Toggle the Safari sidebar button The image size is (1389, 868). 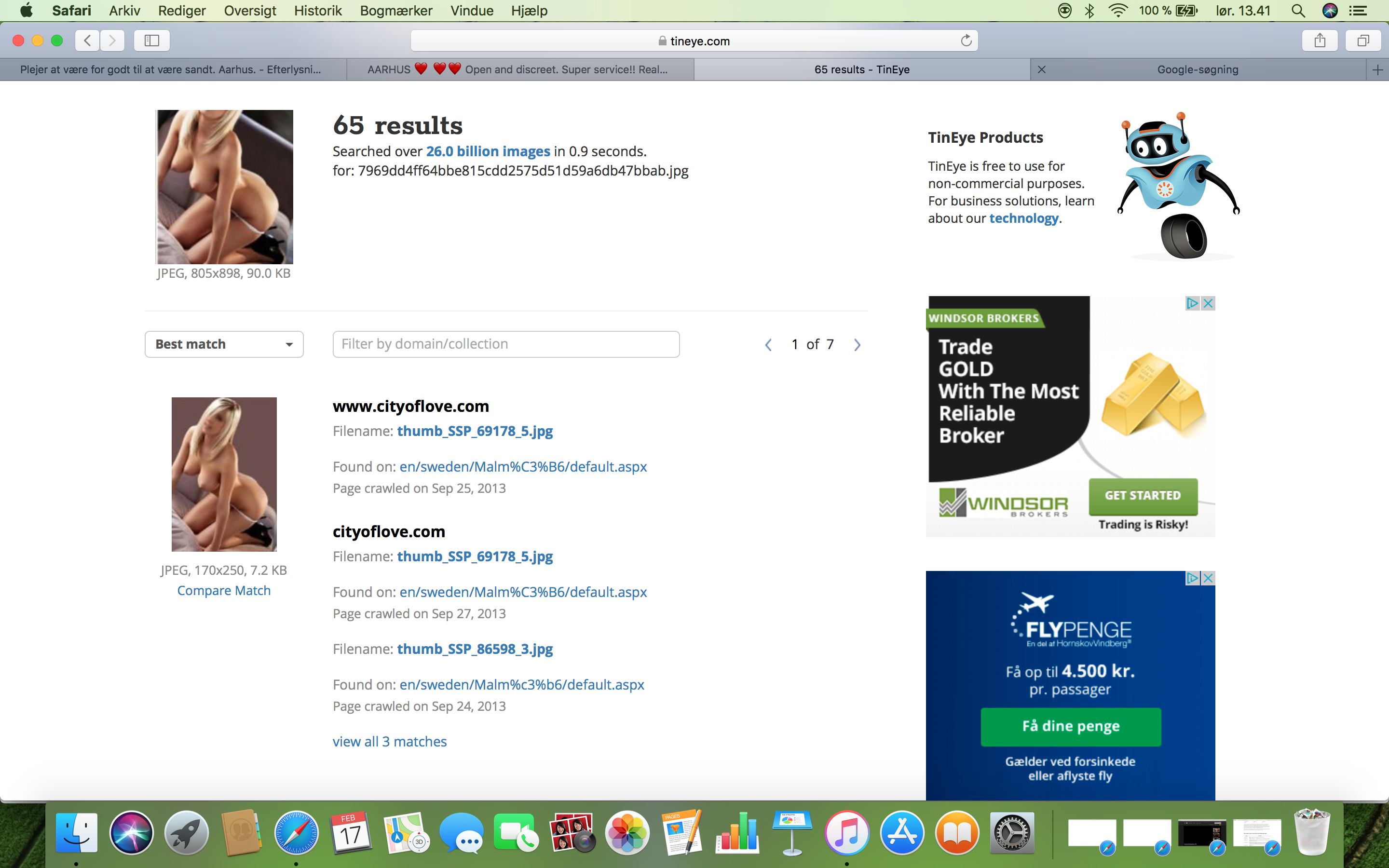(151, 40)
